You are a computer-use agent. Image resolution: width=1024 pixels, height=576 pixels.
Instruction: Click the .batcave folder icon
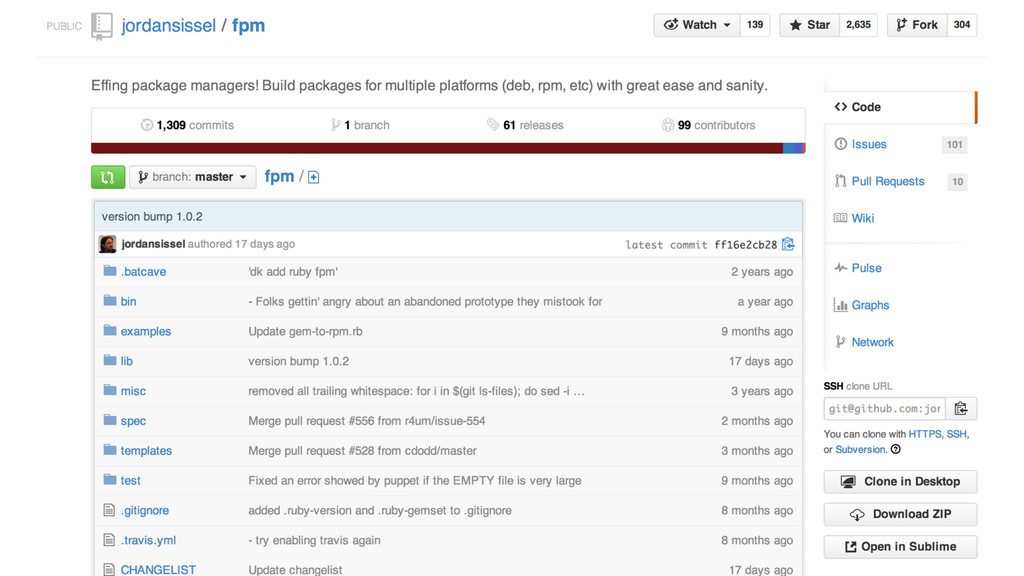pyautogui.click(x=110, y=271)
